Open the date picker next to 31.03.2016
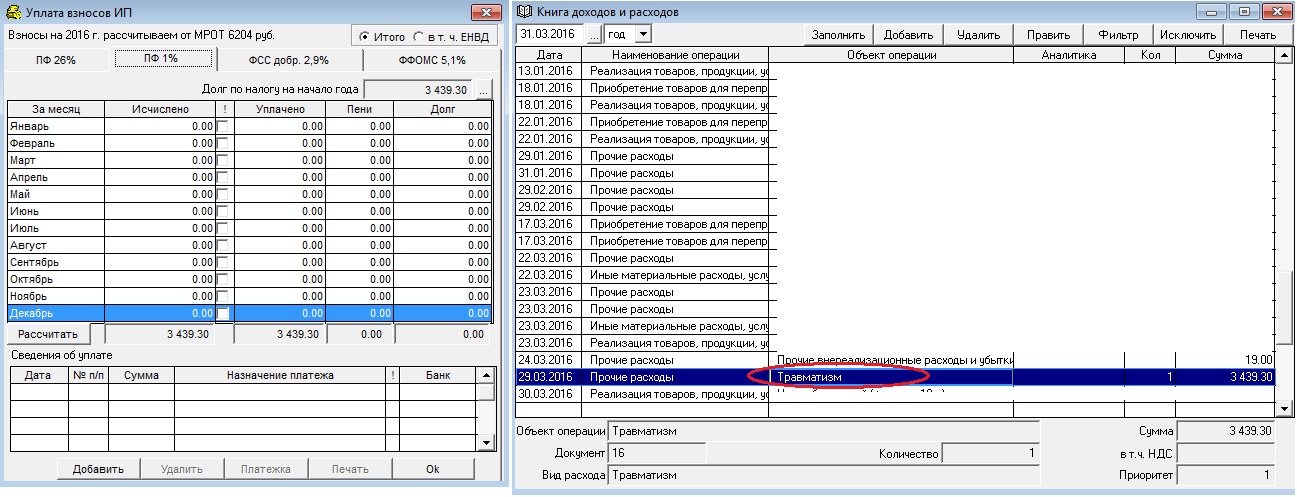The width and height of the screenshot is (1297, 497). coord(594,35)
